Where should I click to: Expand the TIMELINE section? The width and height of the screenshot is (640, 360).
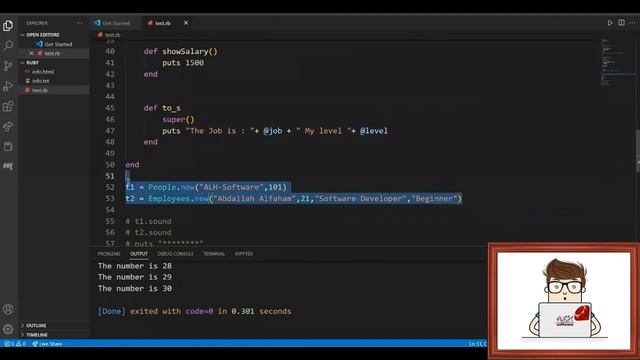pyautogui.click(x=37, y=334)
